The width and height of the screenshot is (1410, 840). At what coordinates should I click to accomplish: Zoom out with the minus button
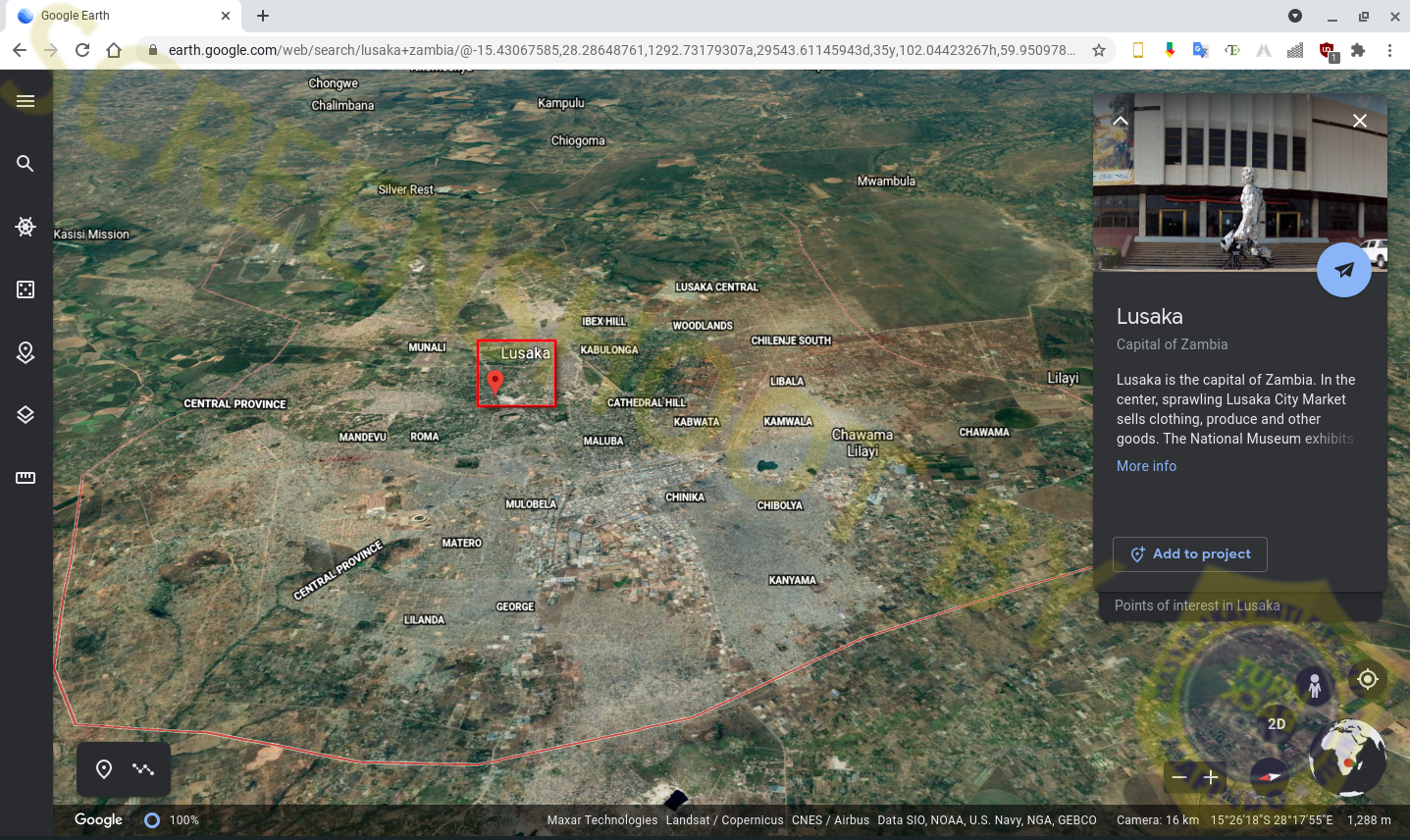coord(1179,777)
